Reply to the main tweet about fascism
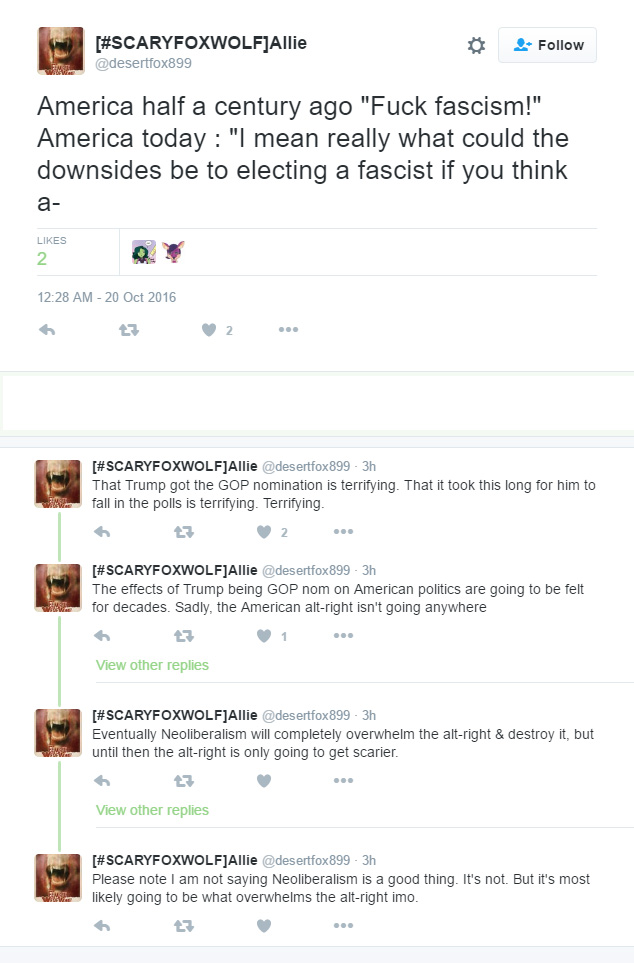This screenshot has height=963, width=634. (47, 330)
